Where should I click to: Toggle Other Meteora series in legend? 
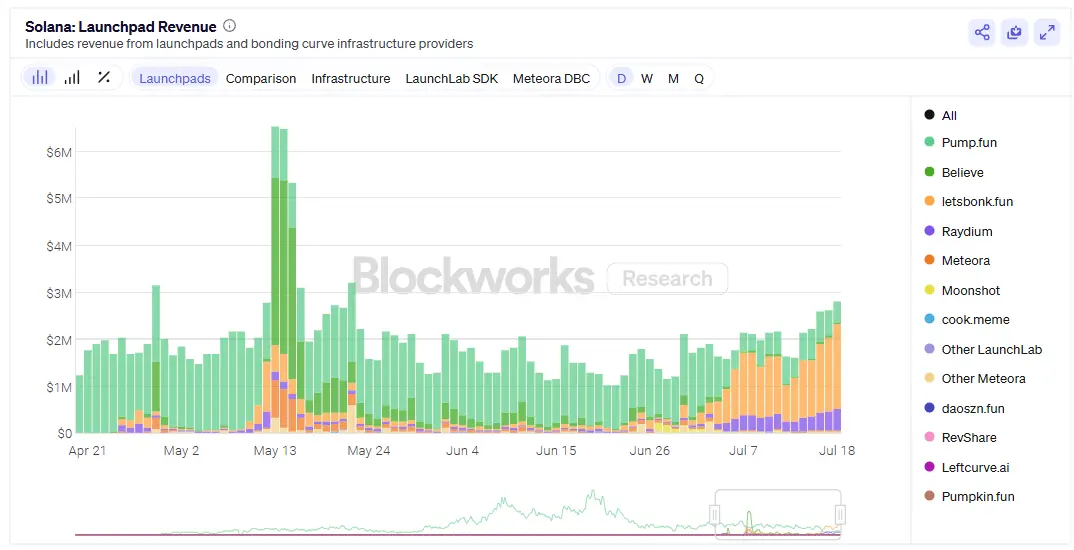click(x=975, y=378)
